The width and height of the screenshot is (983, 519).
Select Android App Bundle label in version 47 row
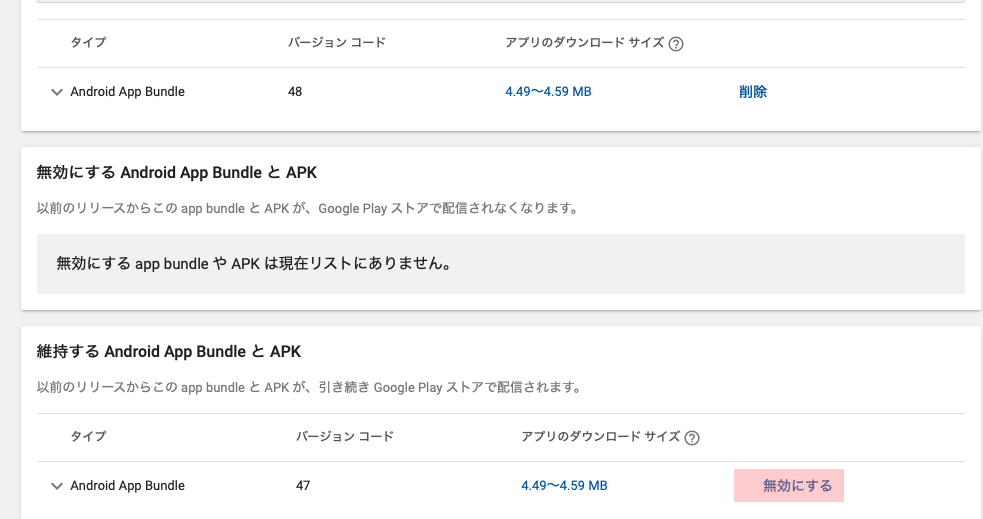click(127, 486)
